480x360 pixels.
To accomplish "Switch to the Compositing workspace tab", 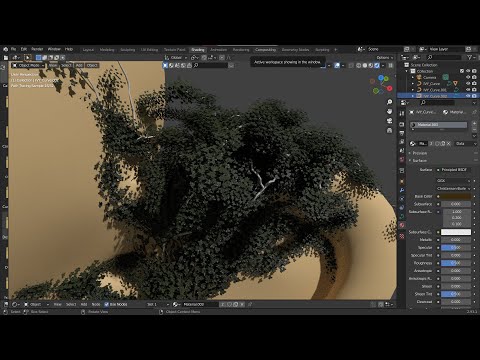I will [265, 50].
